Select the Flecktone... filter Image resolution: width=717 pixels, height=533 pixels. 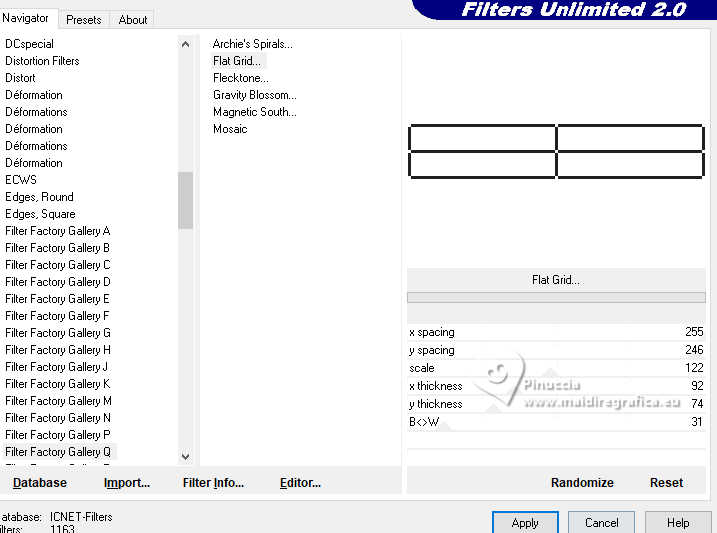[x=241, y=78]
